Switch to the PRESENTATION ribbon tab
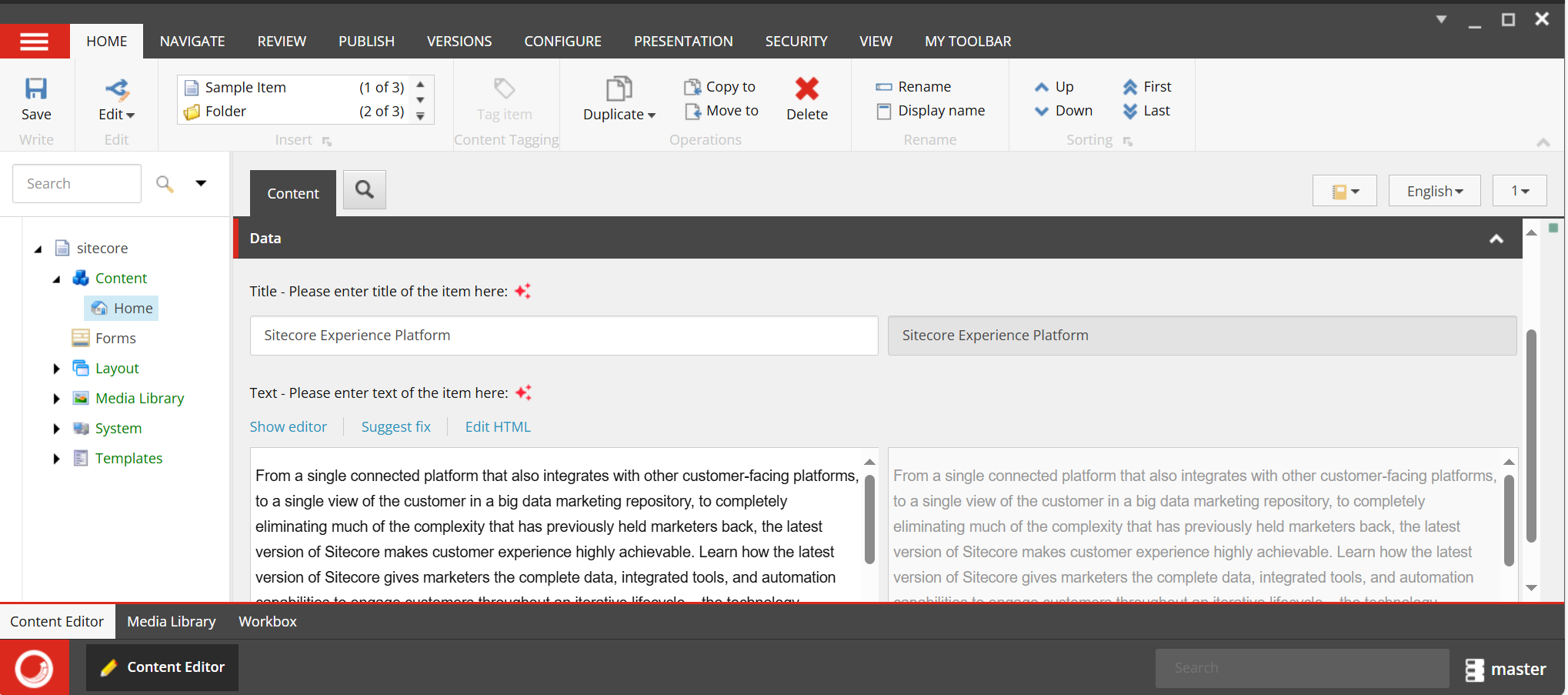The width and height of the screenshot is (1568, 695). tap(683, 42)
